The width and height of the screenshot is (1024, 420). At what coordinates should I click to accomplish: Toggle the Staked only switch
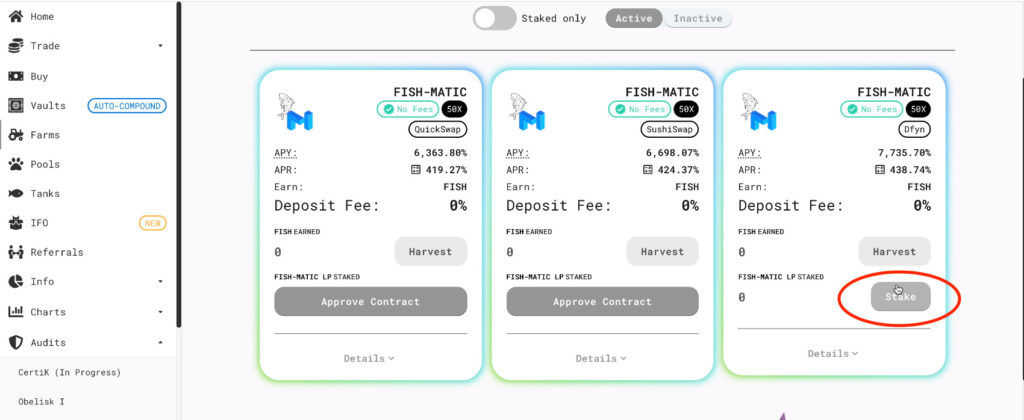click(x=494, y=18)
